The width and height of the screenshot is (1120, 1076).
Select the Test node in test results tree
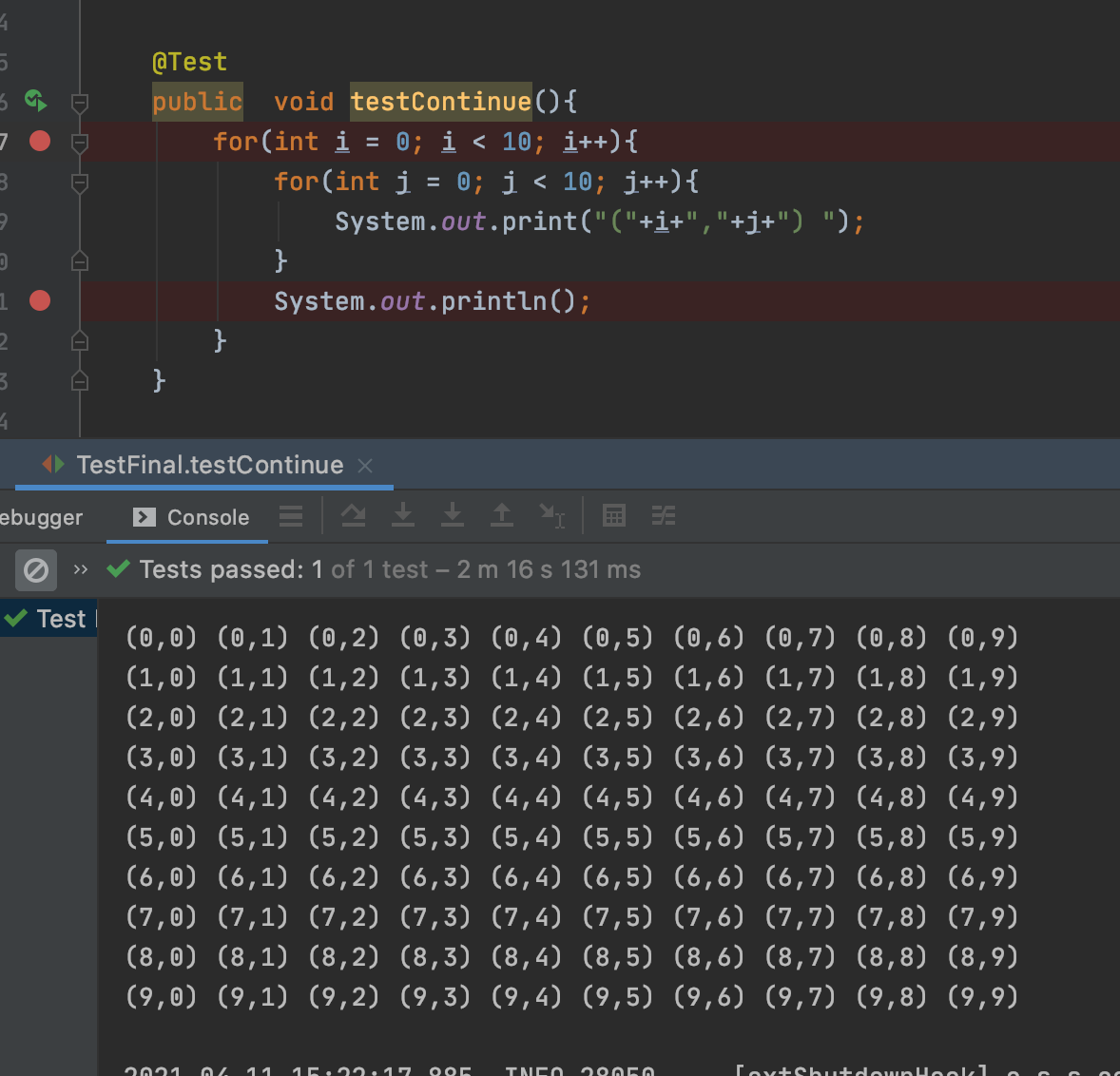click(x=48, y=619)
